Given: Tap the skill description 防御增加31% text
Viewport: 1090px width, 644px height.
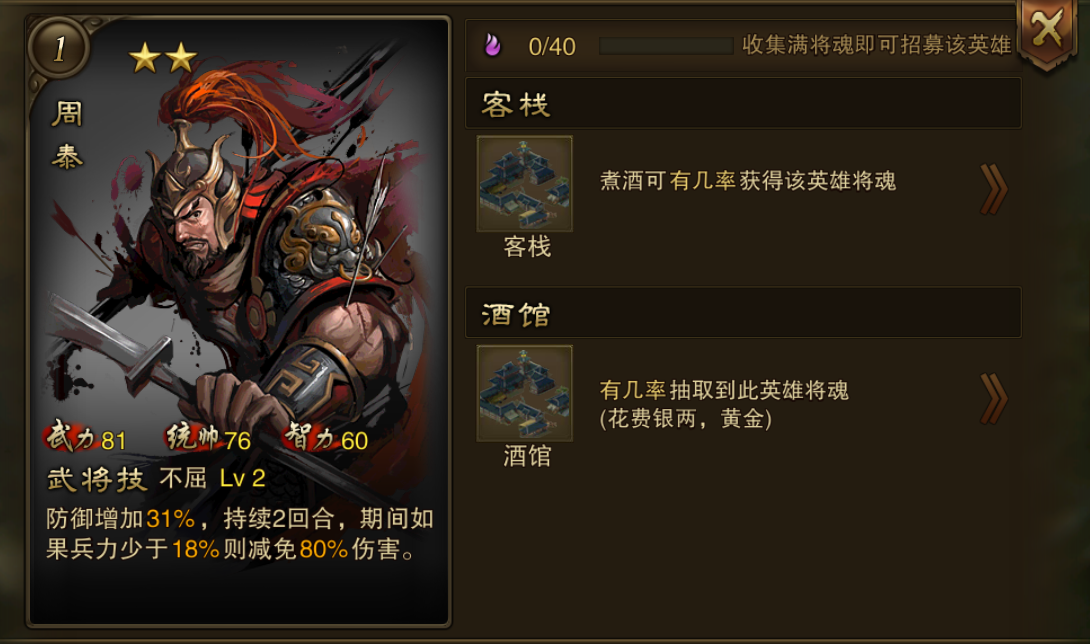Looking at the screenshot, I should click(x=240, y=534).
